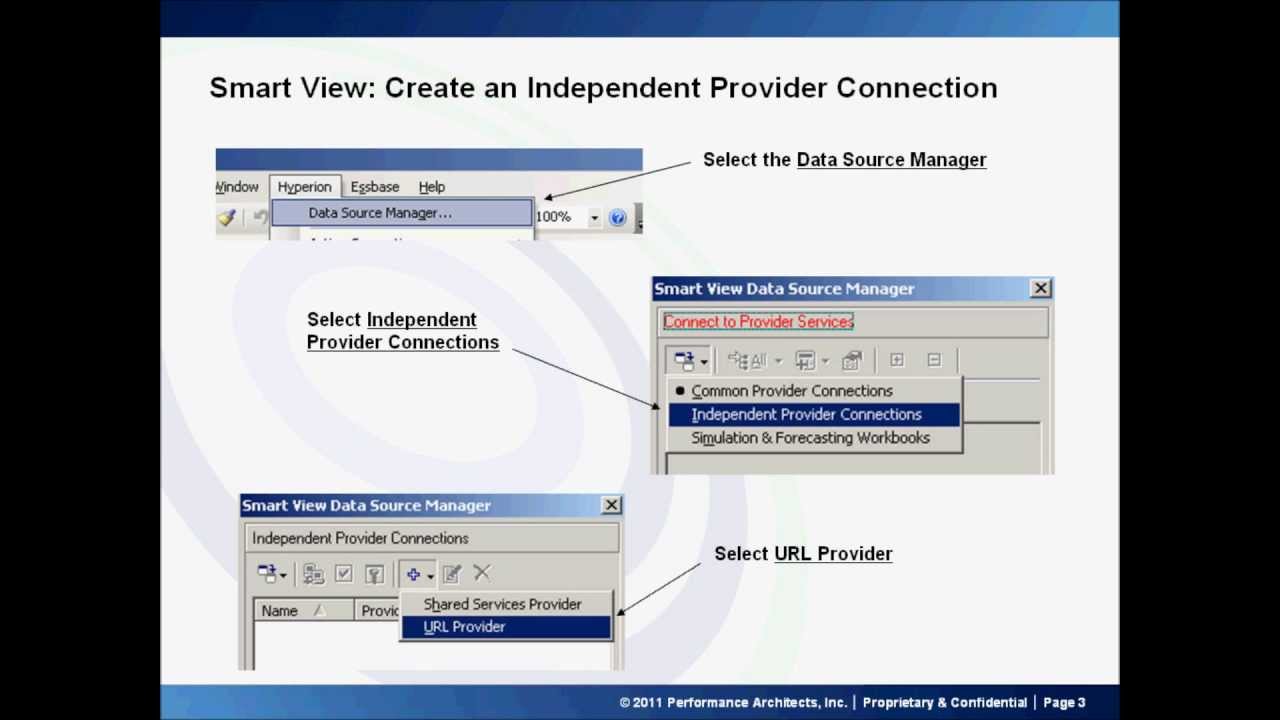Click switch-view icon above Common Provider Connections
This screenshot has height=720, width=1280.
point(684,360)
